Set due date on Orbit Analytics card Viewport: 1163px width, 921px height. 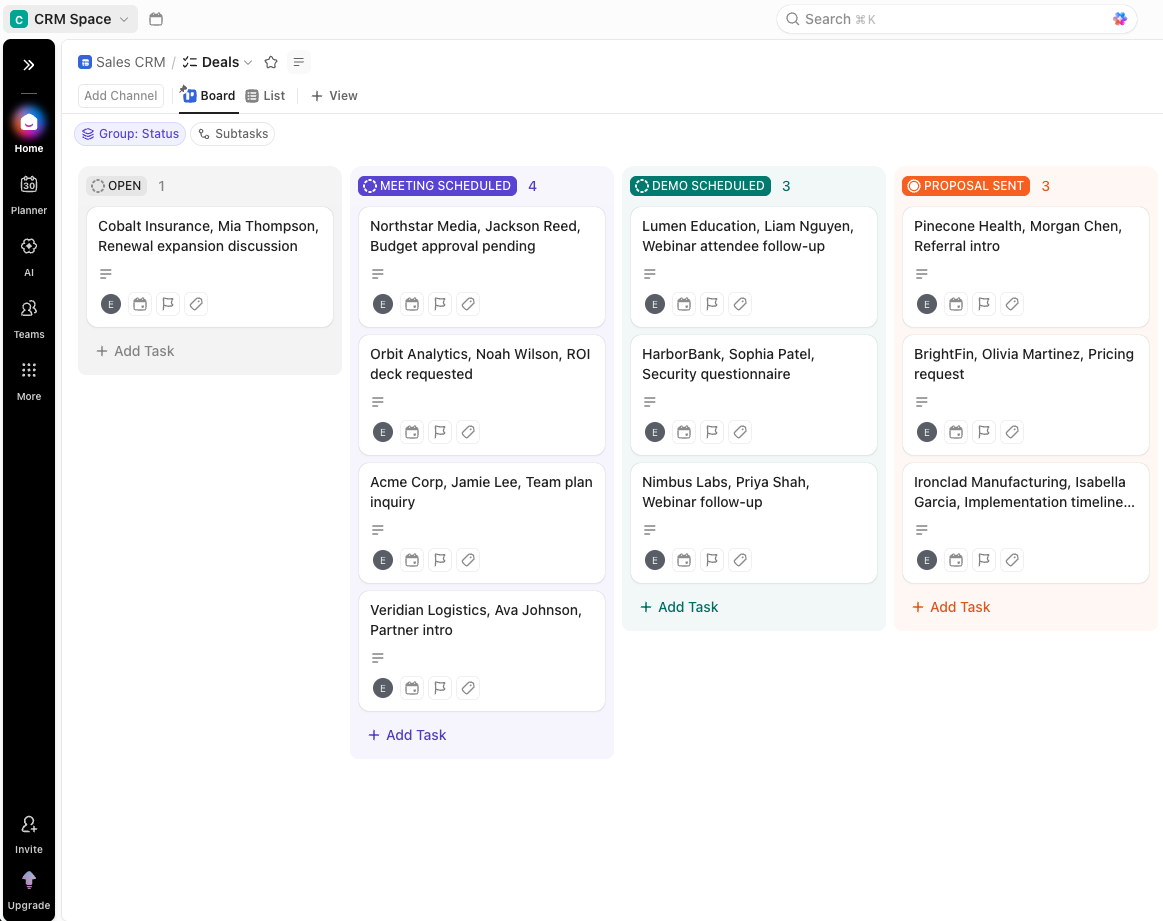[x=412, y=432]
